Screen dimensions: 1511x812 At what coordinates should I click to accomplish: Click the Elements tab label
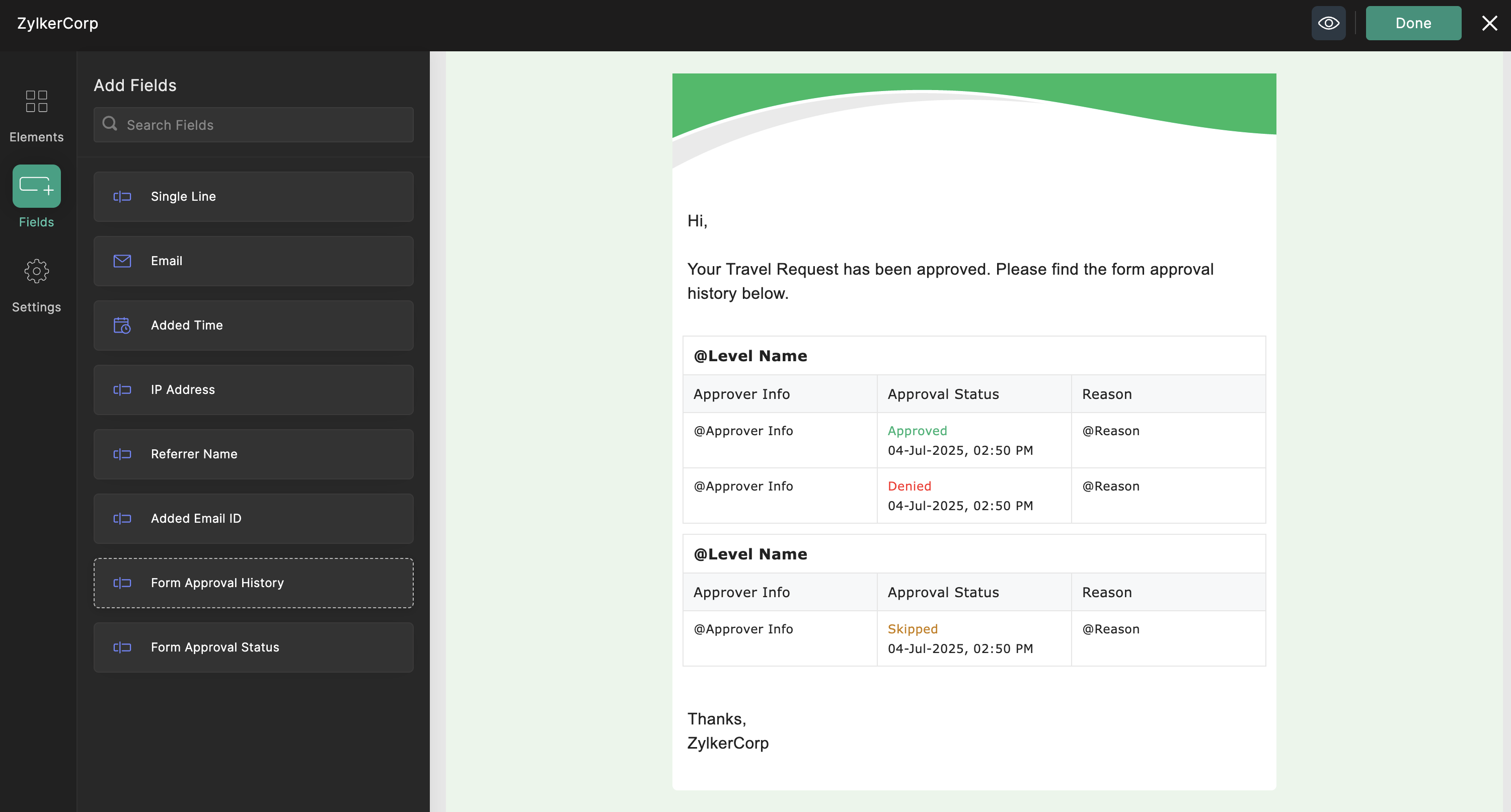pos(36,137)
